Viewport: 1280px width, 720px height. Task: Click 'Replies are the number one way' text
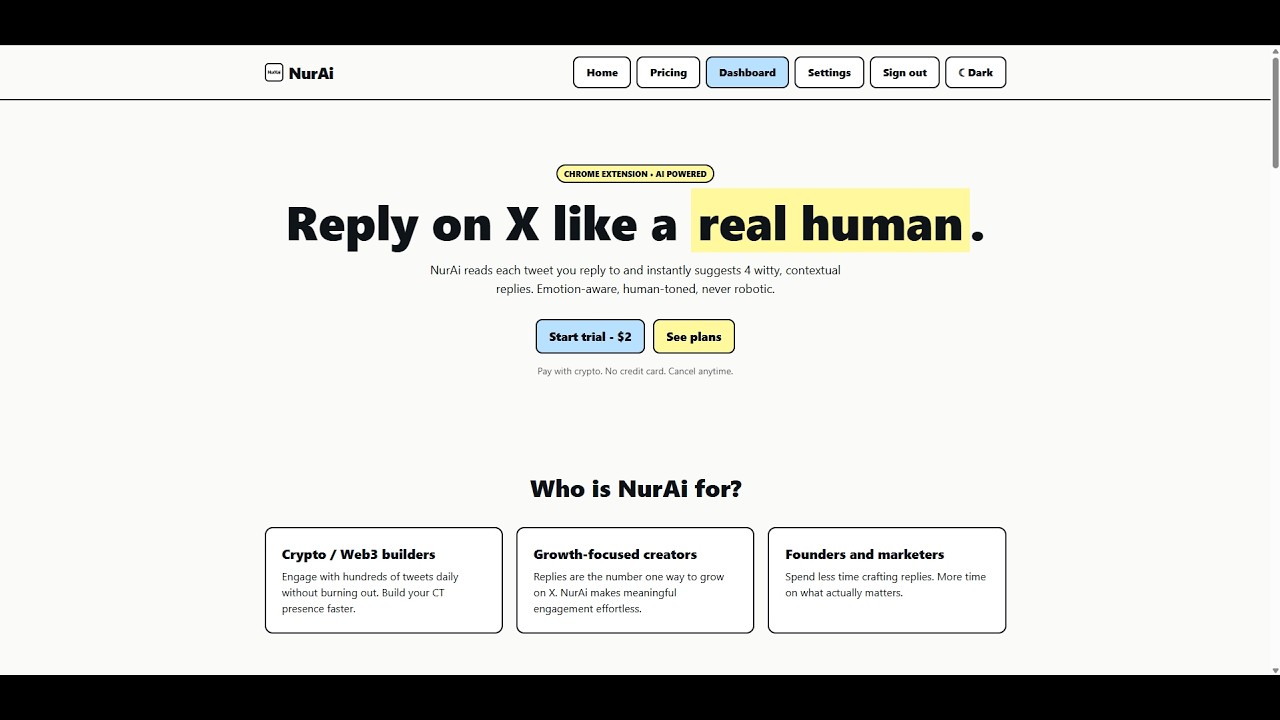point(629,593)
